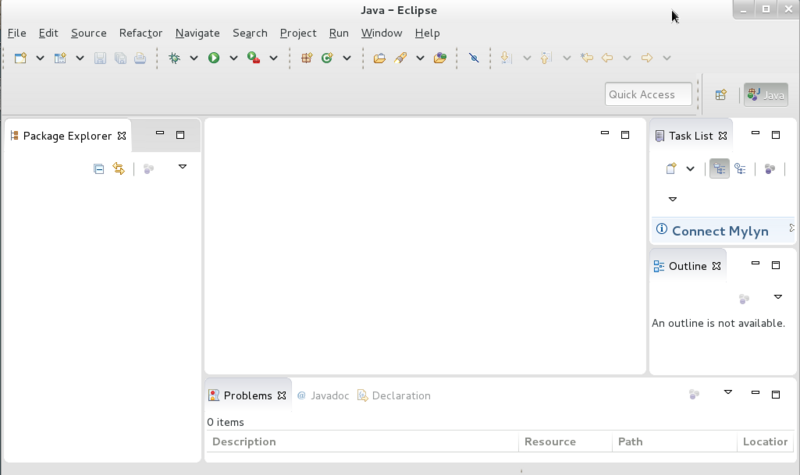The height and width of the screenshot is (475, 800).
Task: Expand the Run dropdown arrow
Action: (x=234, y=58)
